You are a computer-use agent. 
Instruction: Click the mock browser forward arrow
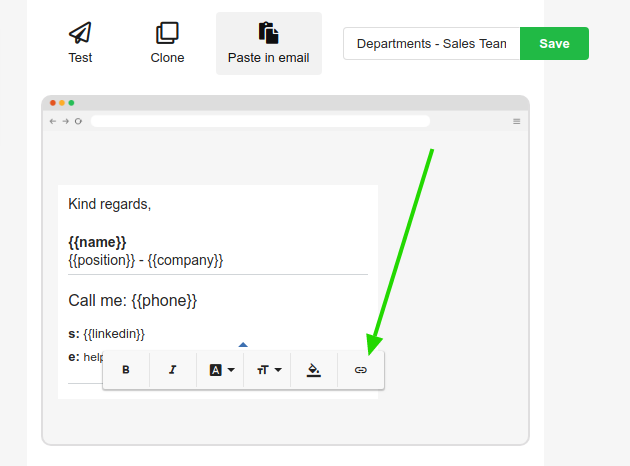click(65, 121)
